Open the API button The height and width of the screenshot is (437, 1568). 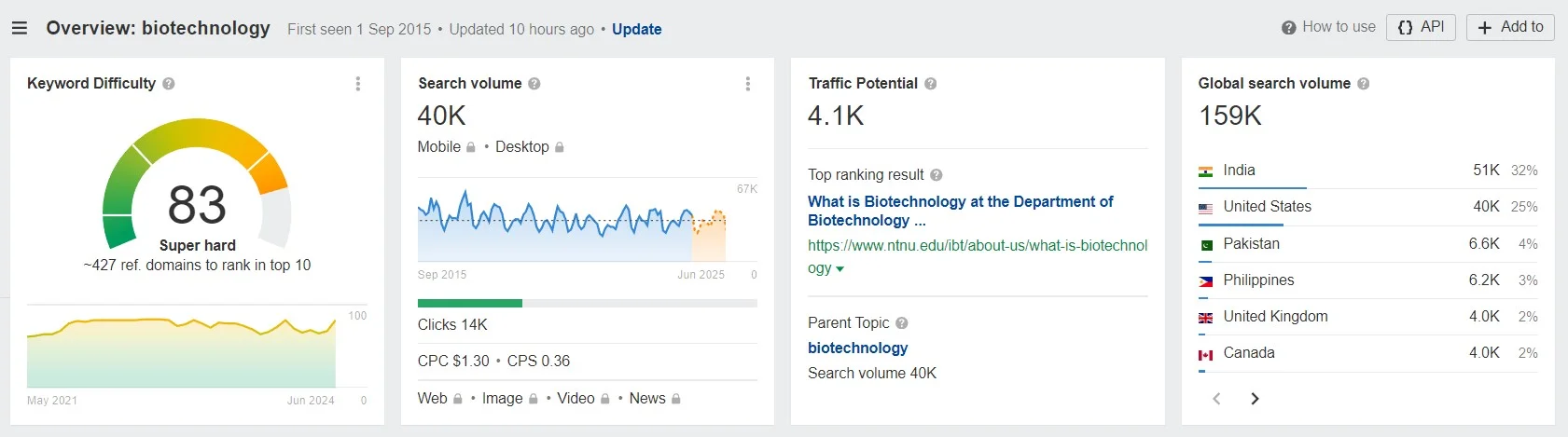tap(1421, 27)
